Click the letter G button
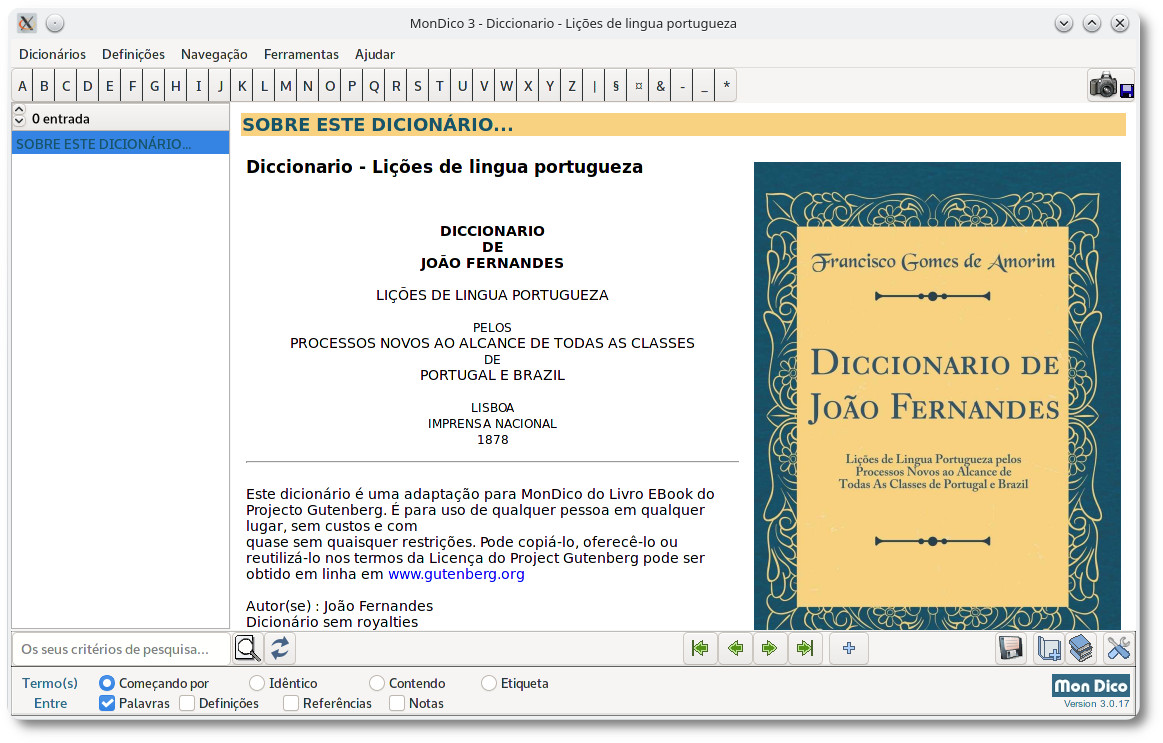This screenshot has height=743, width=1163. click(154, 85)
